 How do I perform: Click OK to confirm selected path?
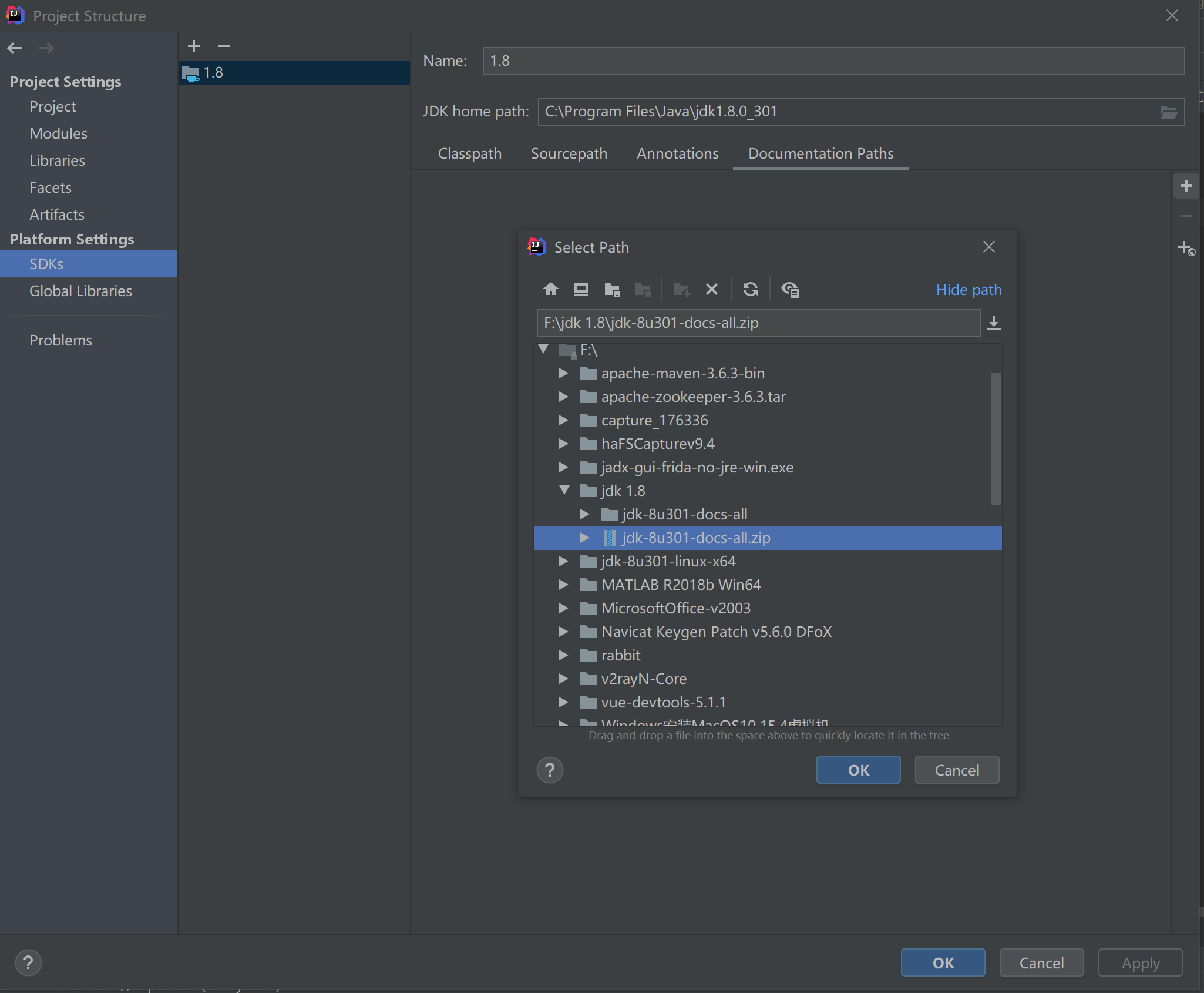(x=857, y=770)
